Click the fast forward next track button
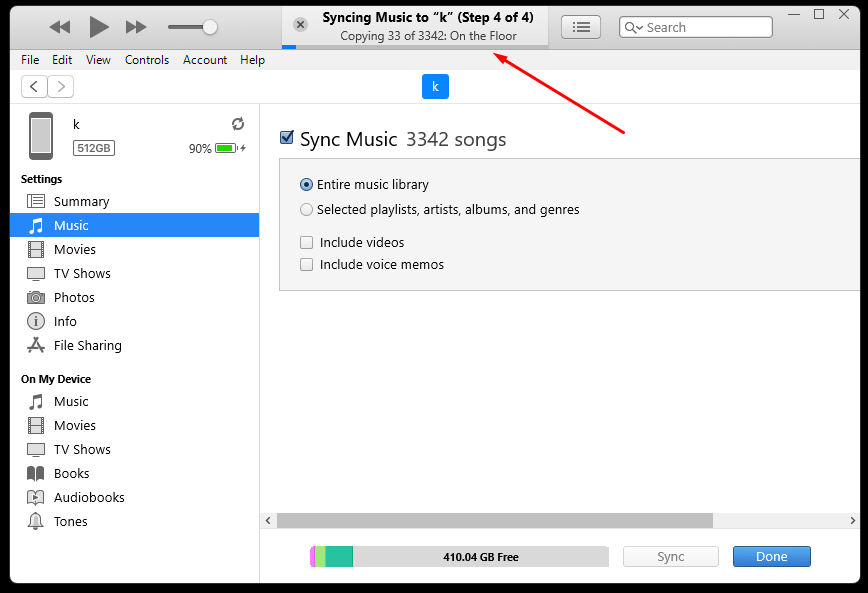 tap(136, 27)
